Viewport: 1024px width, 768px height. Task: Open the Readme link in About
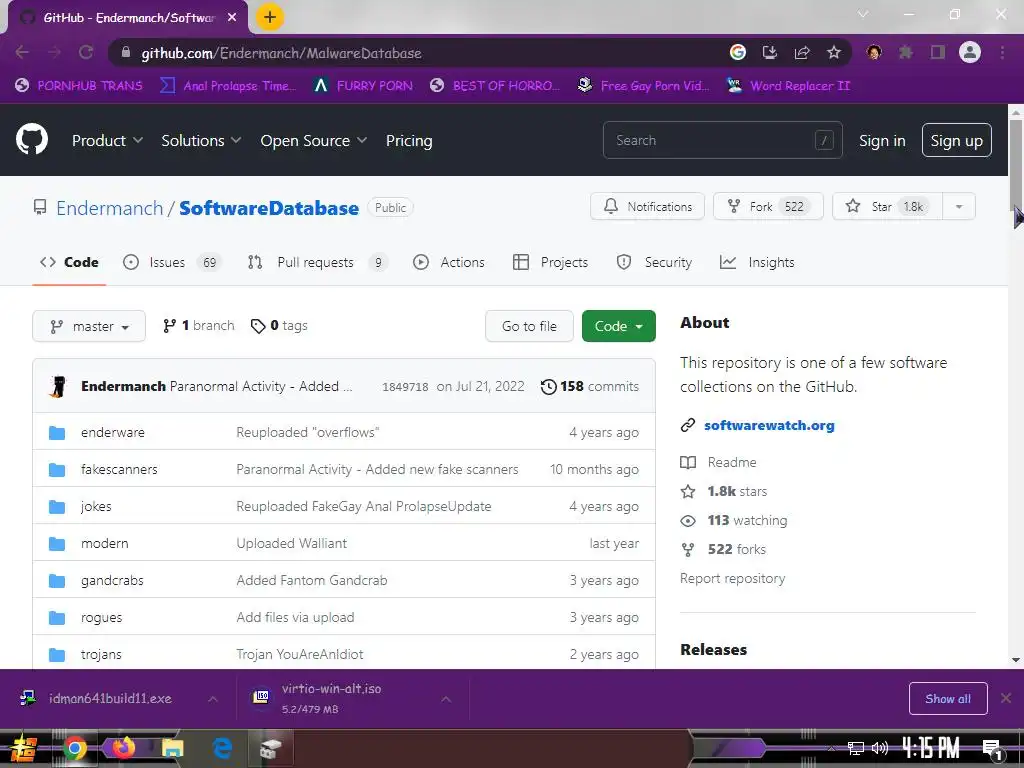point(731,462)
